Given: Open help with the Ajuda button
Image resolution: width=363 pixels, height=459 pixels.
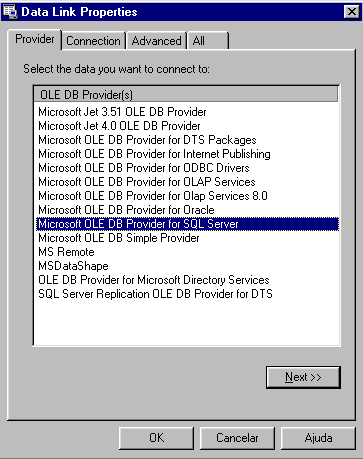Looking at the screenshot, I should coord(318,438).
